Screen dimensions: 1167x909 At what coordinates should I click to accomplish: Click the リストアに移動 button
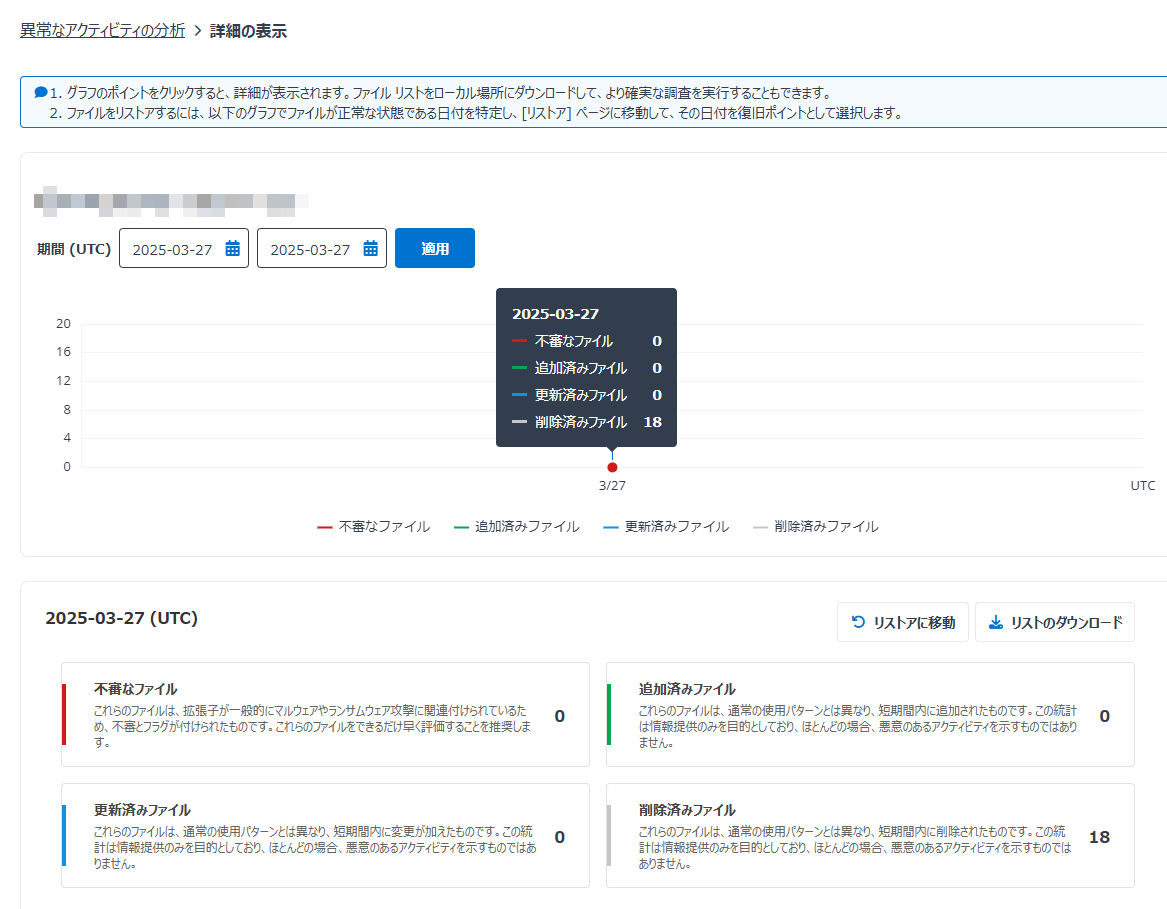point(903,622)
